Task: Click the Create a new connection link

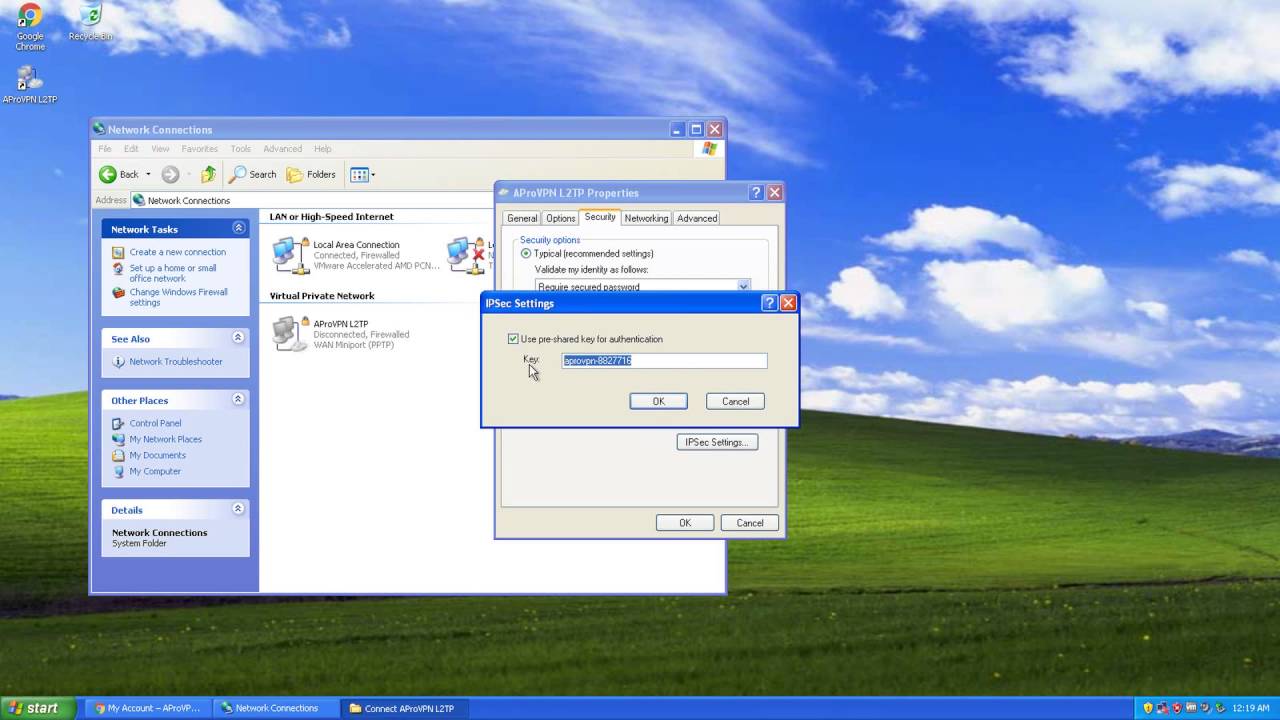Action: pyautogui.click(x=177, y=252)
